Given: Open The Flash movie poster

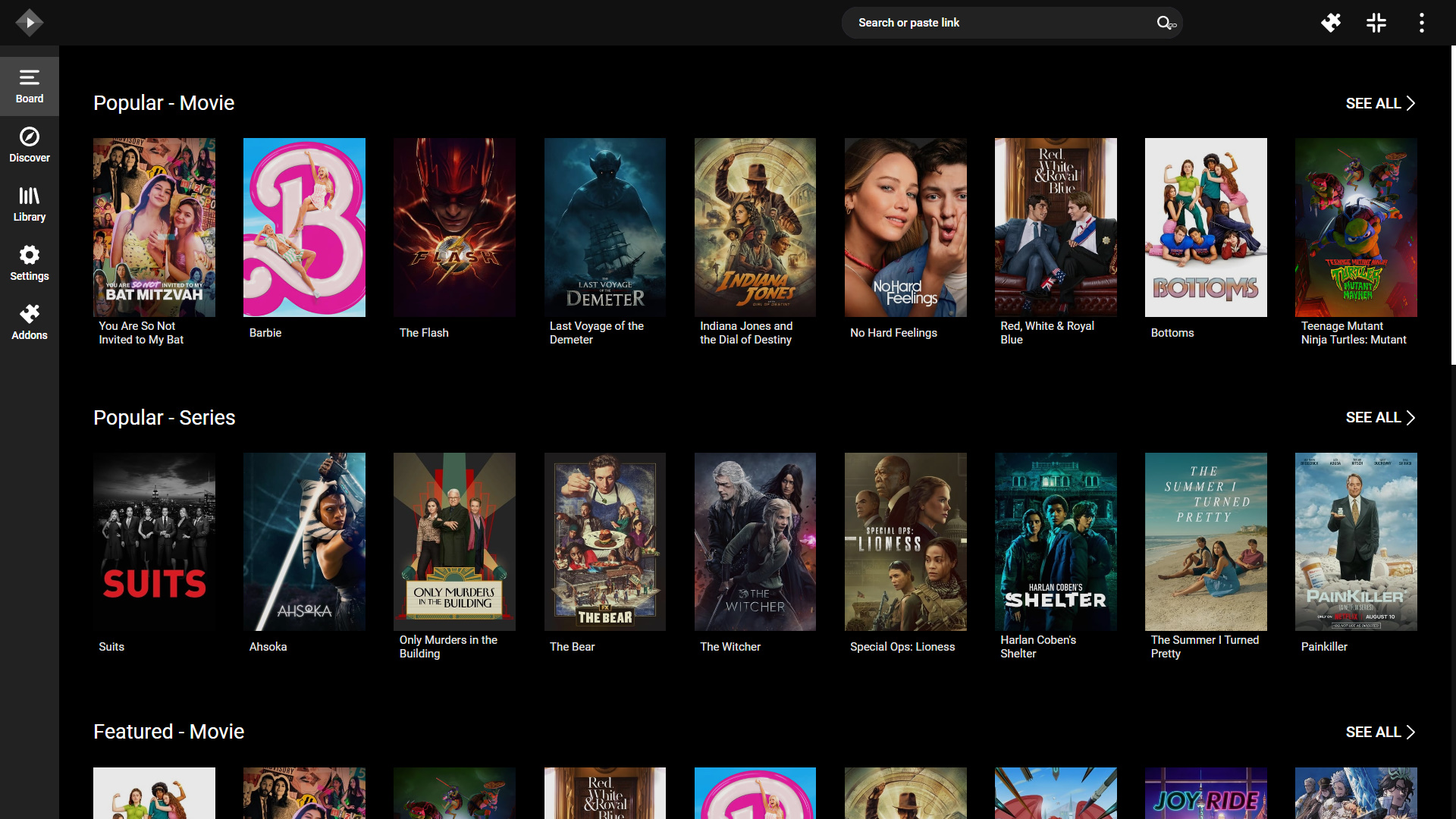Looking at the screenshot, I should (x=454, y=227).
